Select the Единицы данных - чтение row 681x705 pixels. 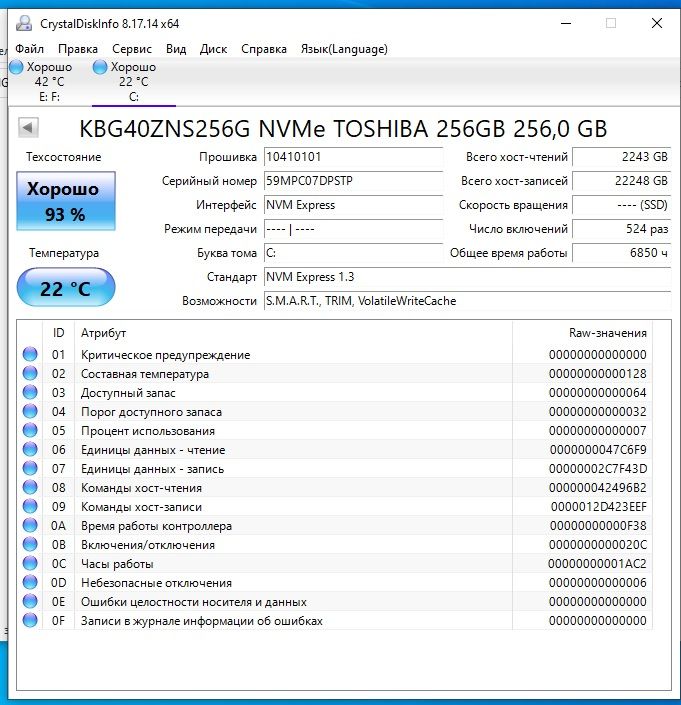[x=335, y=449]
